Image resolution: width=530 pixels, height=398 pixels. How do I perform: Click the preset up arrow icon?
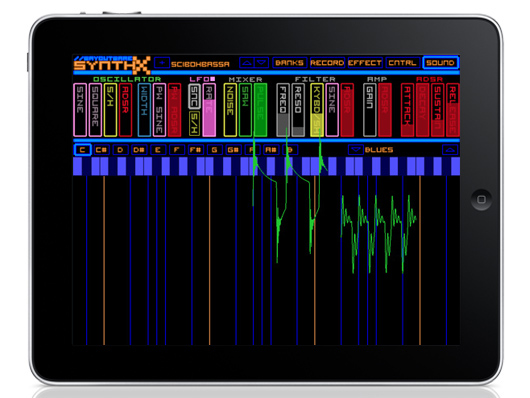(247, 63)
